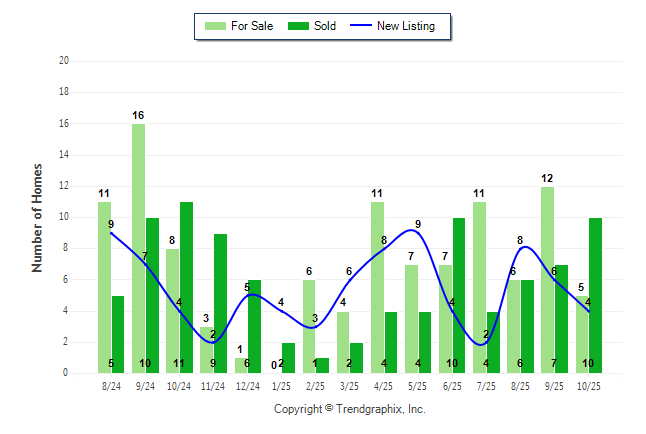Select the 9/24 For Sale bar showing 16

pyautogui.click(x=138, y=248)
